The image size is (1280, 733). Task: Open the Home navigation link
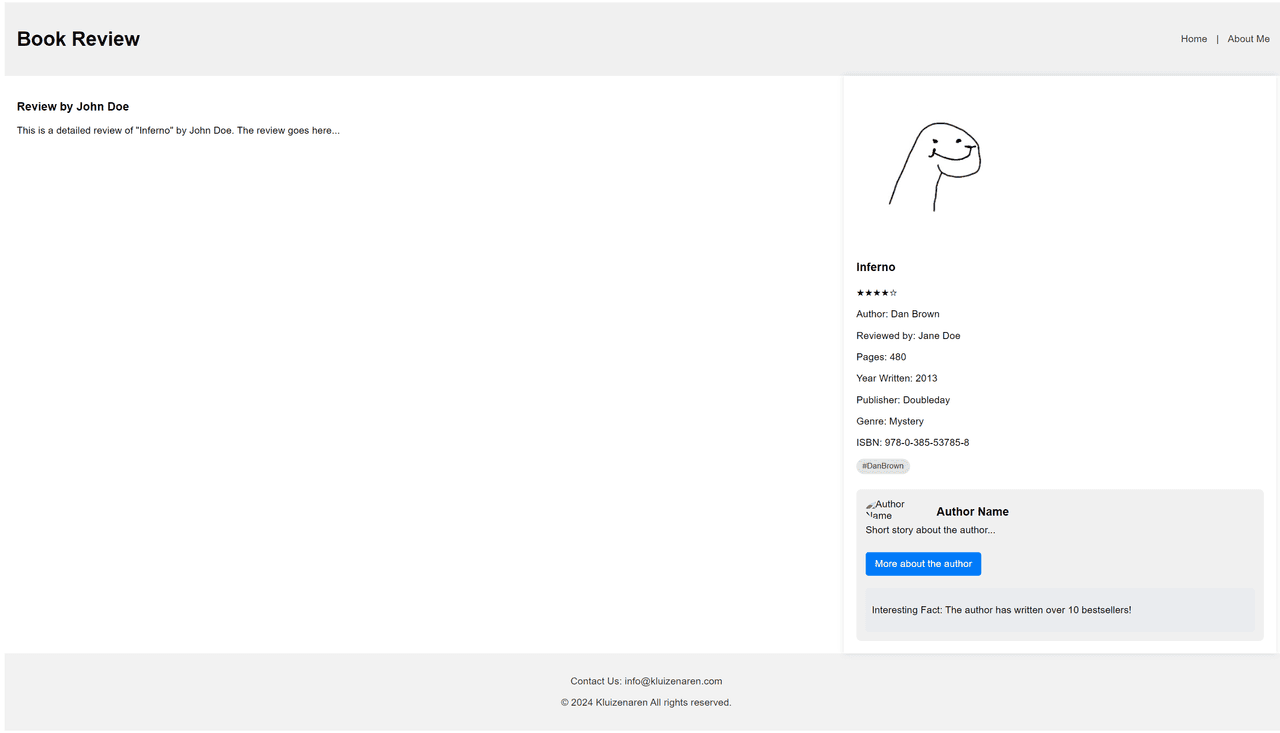pyautogui.click(x=1194, y=39)
